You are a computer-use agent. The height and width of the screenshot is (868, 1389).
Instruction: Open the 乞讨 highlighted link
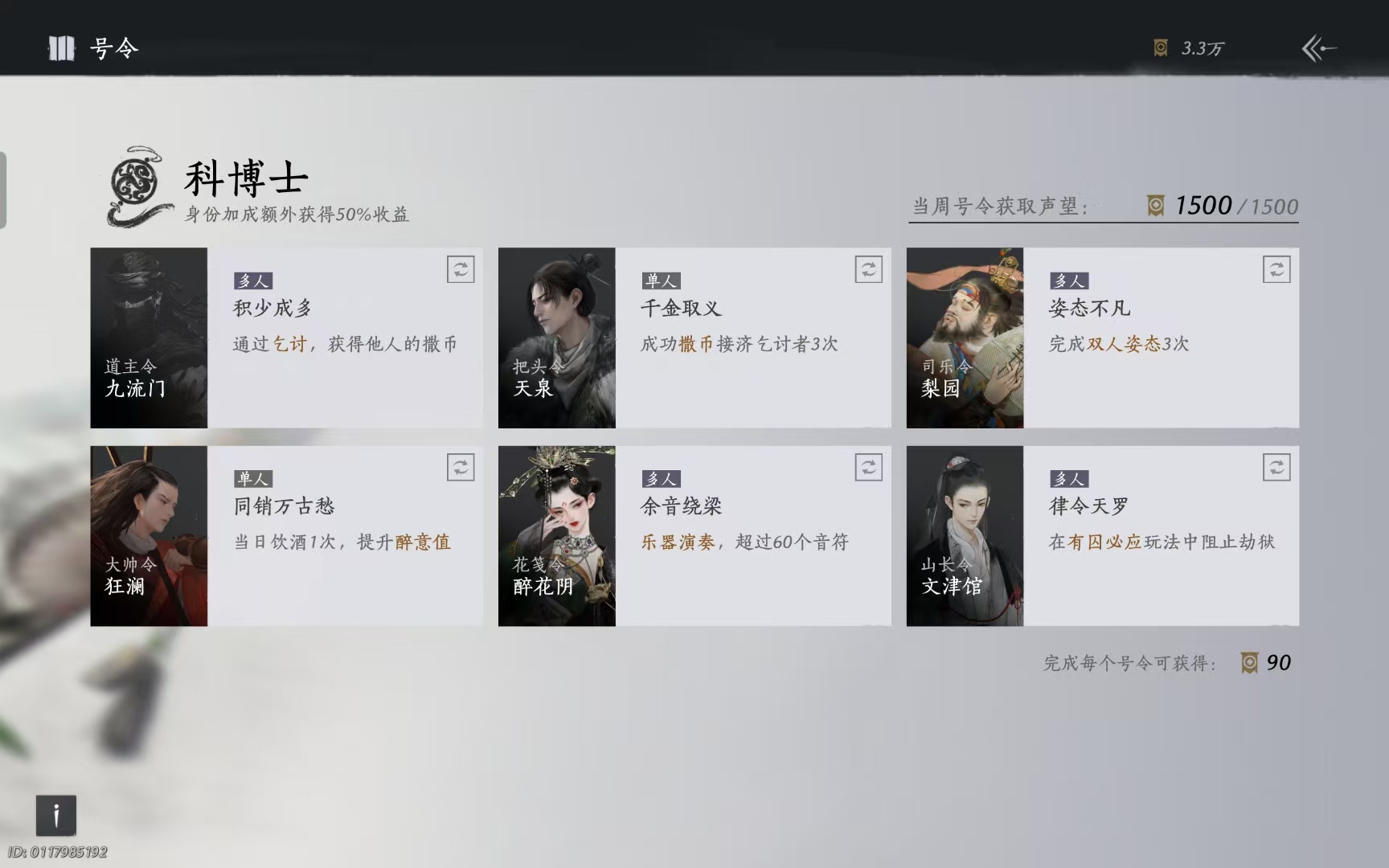click(x=290, y=344)
